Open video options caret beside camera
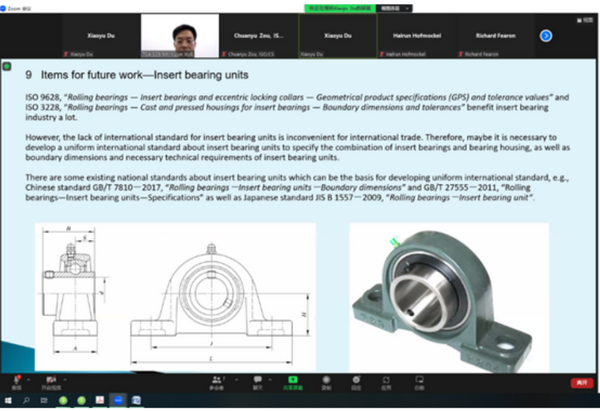600x411 pixels. (x=65, y=380)
